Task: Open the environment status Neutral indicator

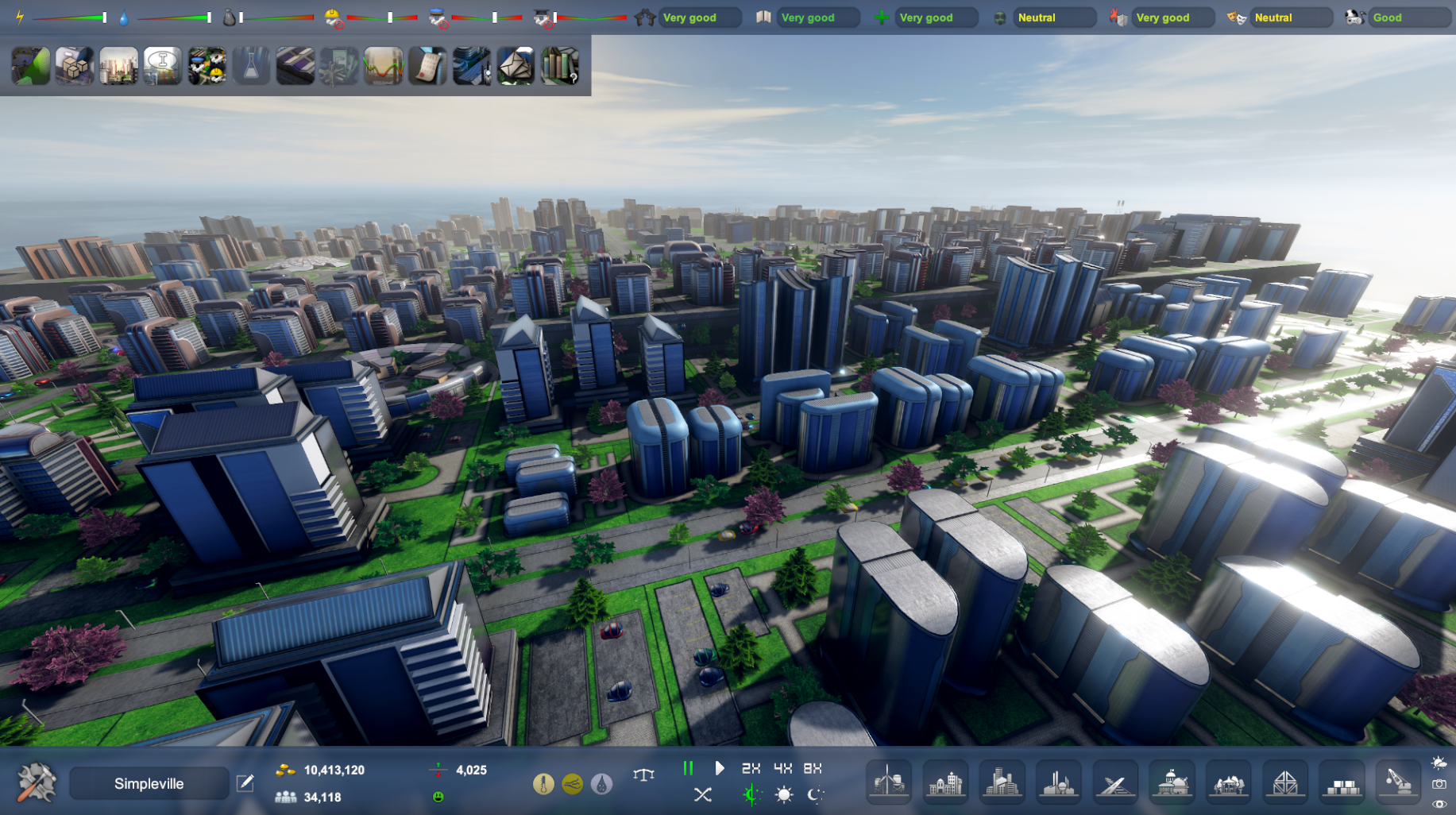Action: (x=1055, y=17)
